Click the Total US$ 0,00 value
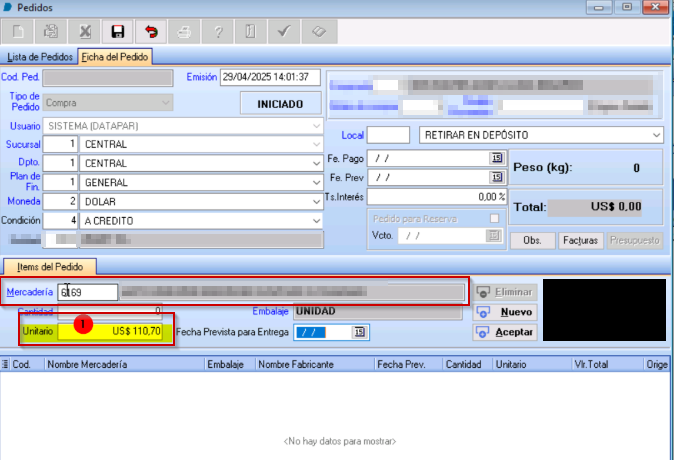 click(x=596, y=207)
